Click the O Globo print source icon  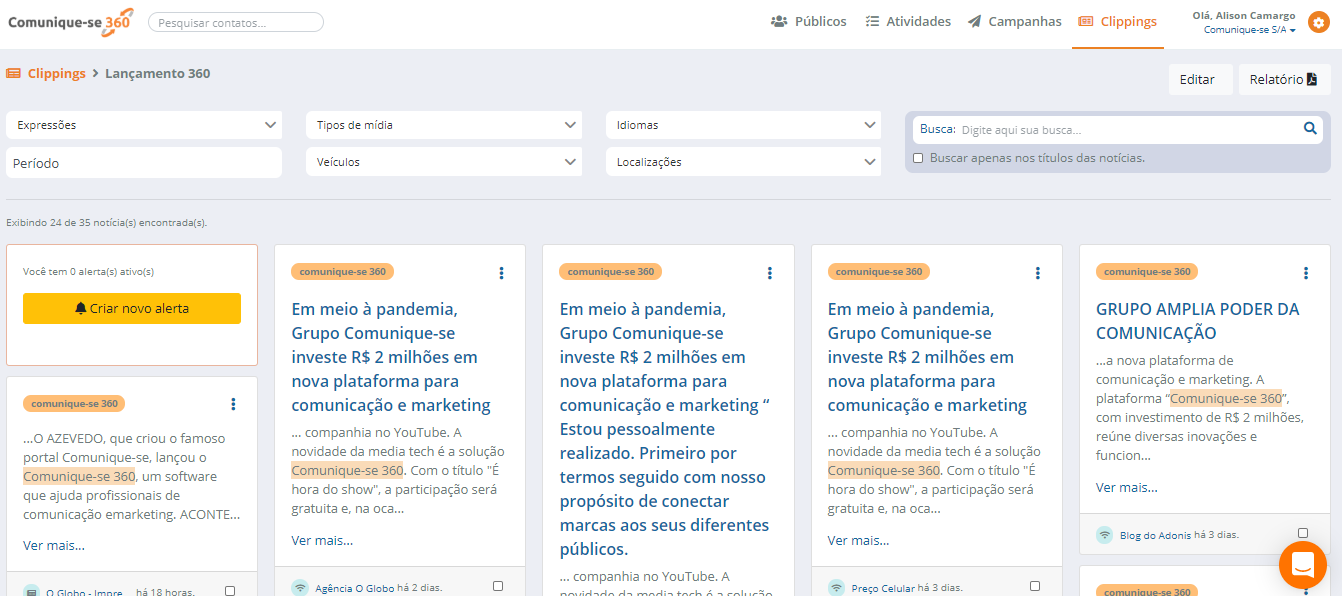point(32,591)
